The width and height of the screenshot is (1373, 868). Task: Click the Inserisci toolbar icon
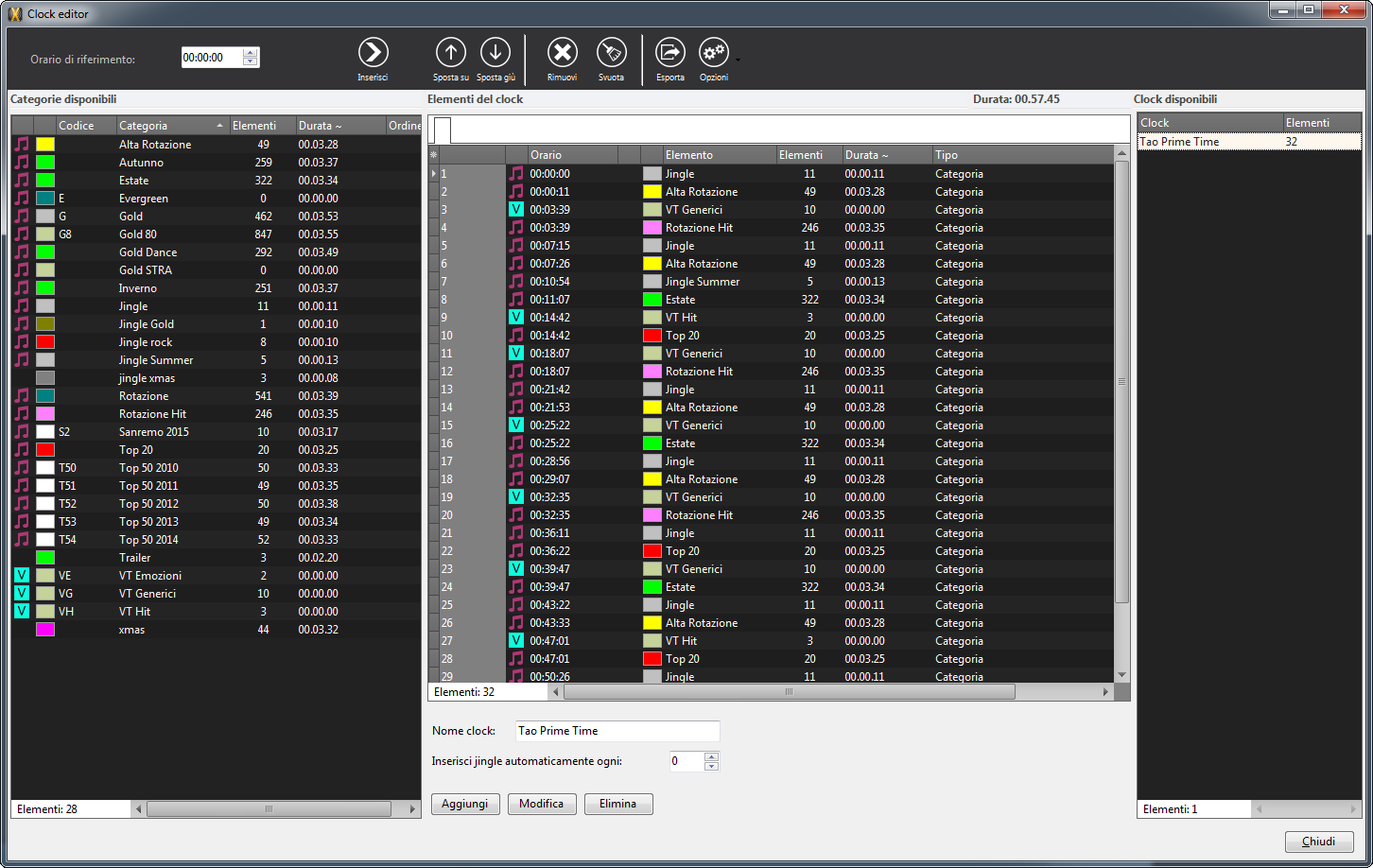coord(373,53)
